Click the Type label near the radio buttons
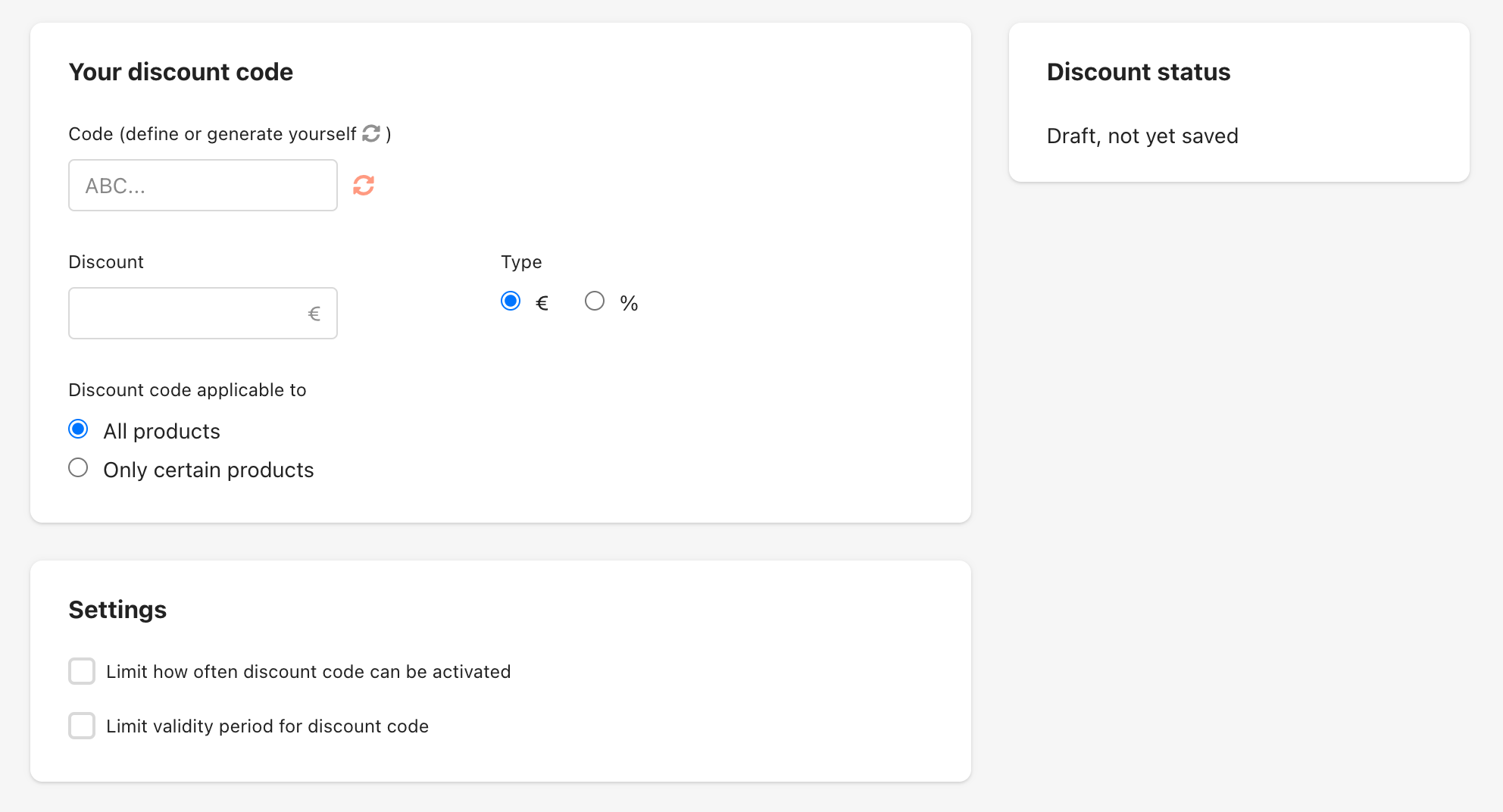 [x=521, y=261]
